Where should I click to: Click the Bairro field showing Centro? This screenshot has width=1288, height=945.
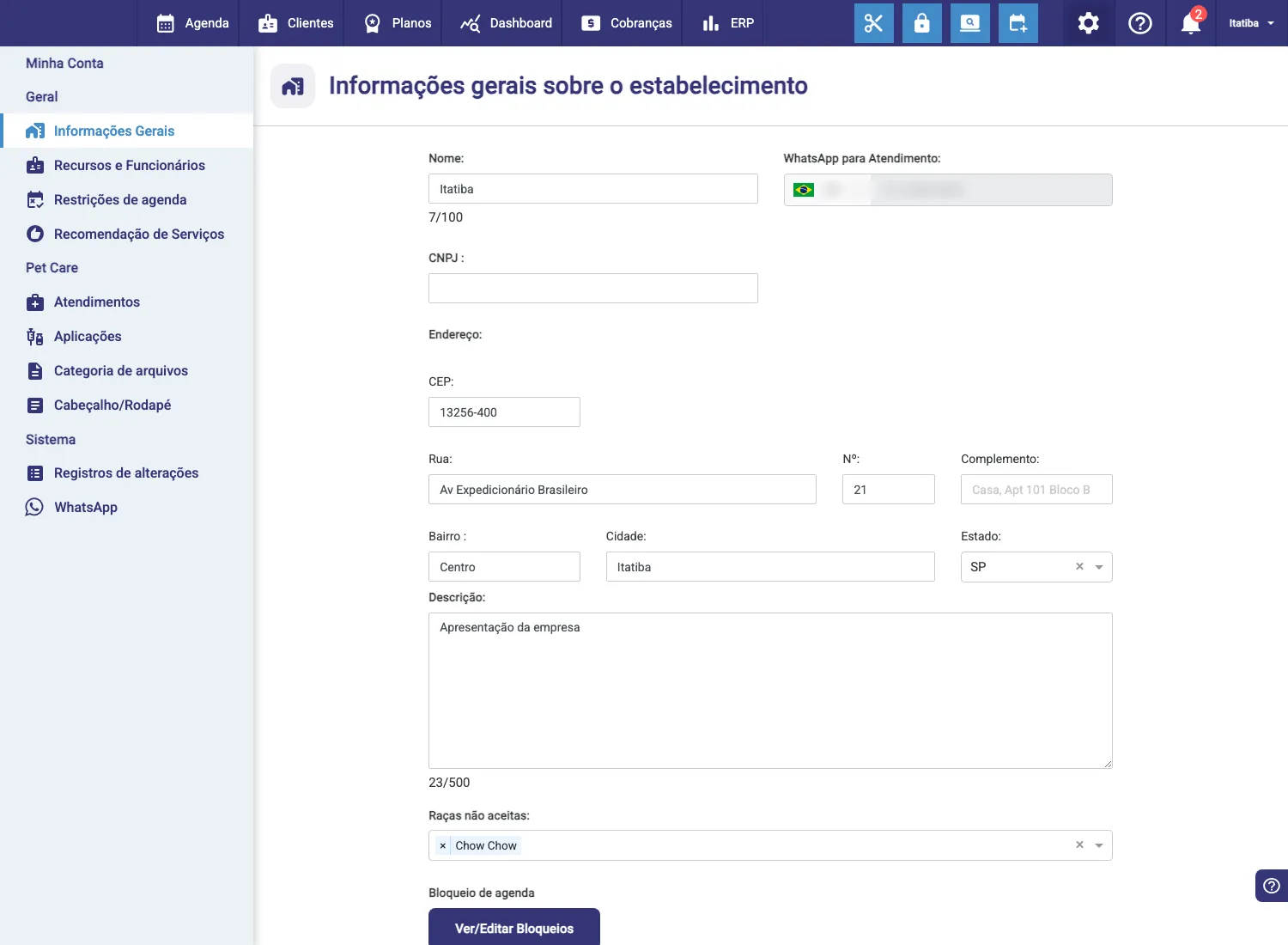click(x=504, y=567)
